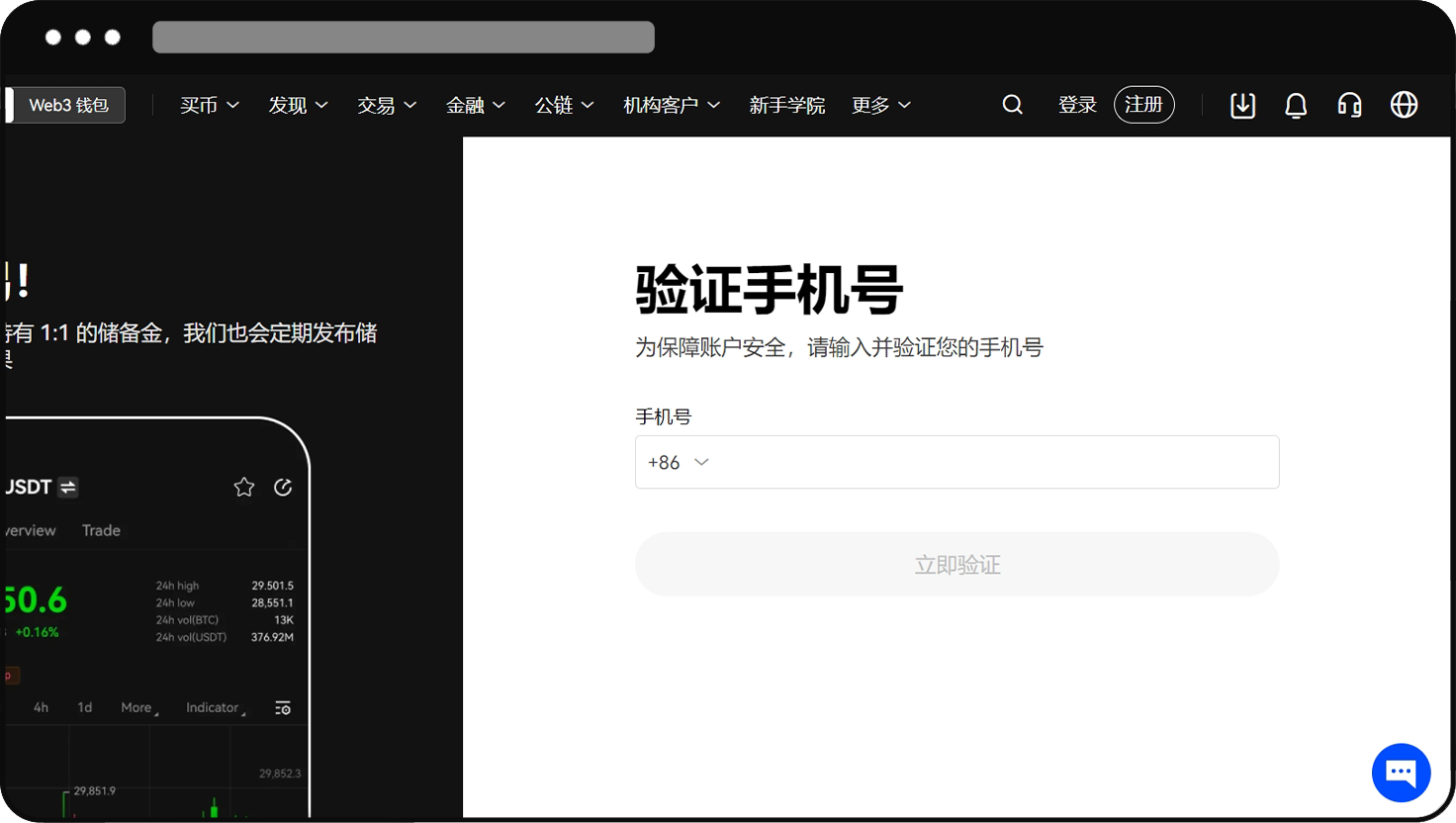Click the 注册 button
Image resolution: width=1456 pixels, height=823 pixels.
pos(1144,104)
